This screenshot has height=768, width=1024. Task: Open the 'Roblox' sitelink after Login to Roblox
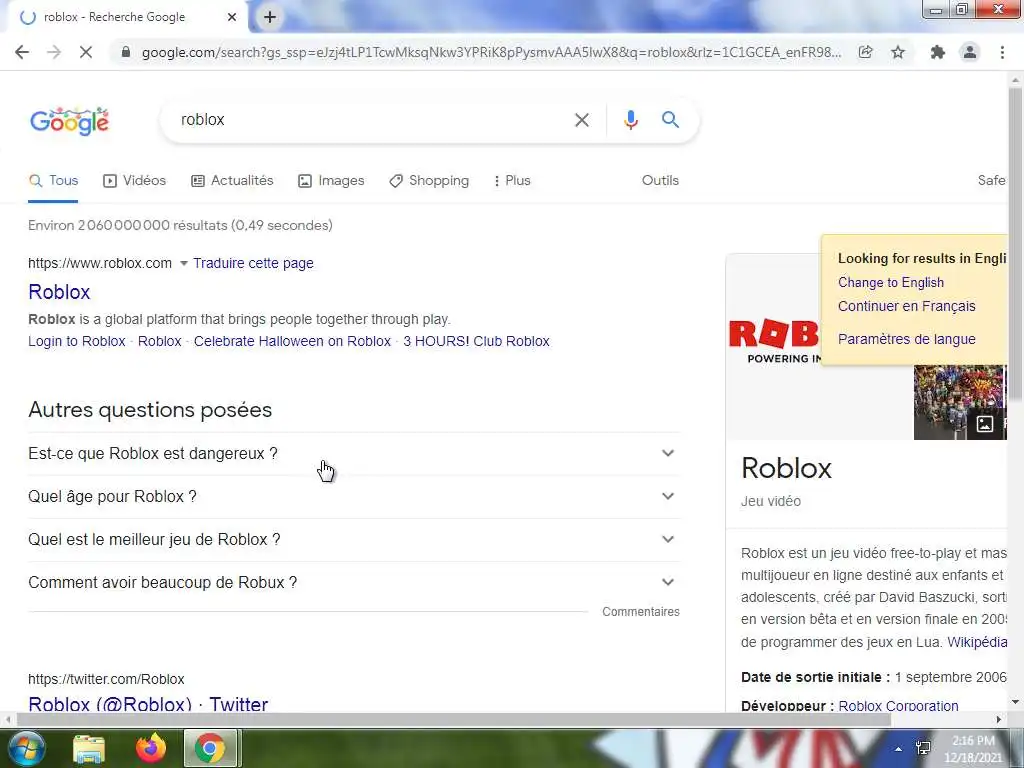tap(159, 341)
